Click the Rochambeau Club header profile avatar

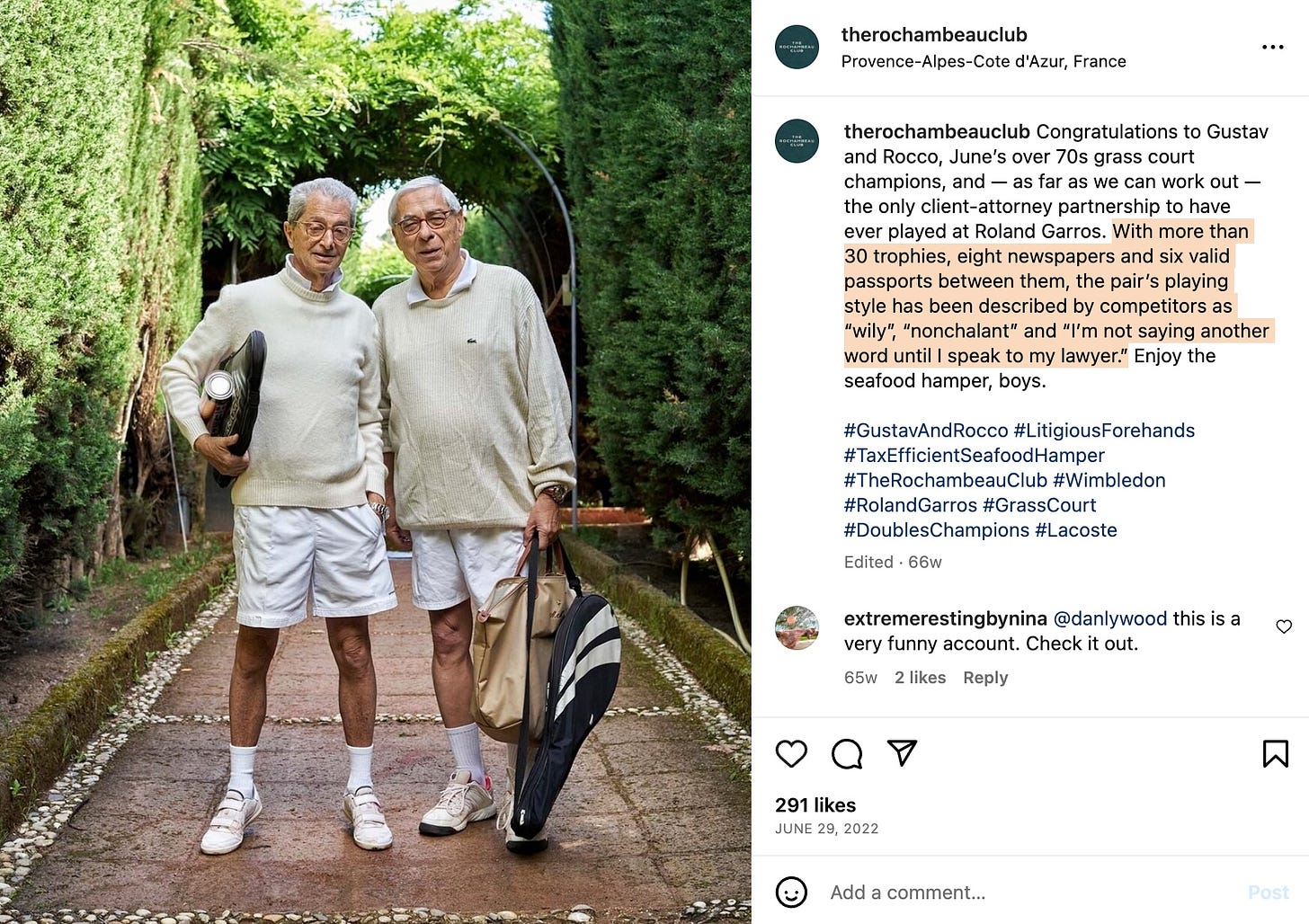point(797,47)
